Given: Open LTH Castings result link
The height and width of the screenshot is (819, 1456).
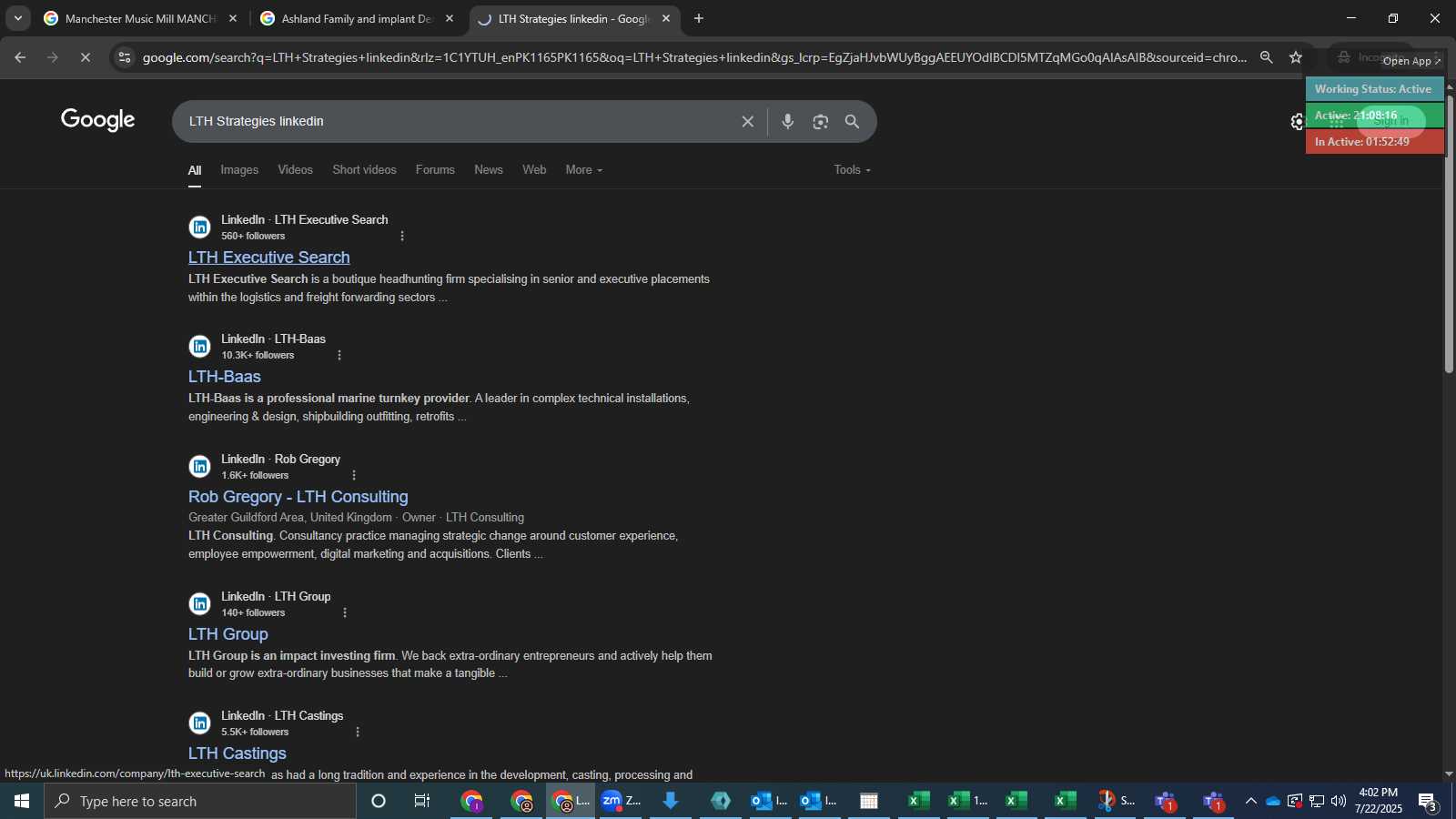Looking at the screenshot, I should point(238,753).
